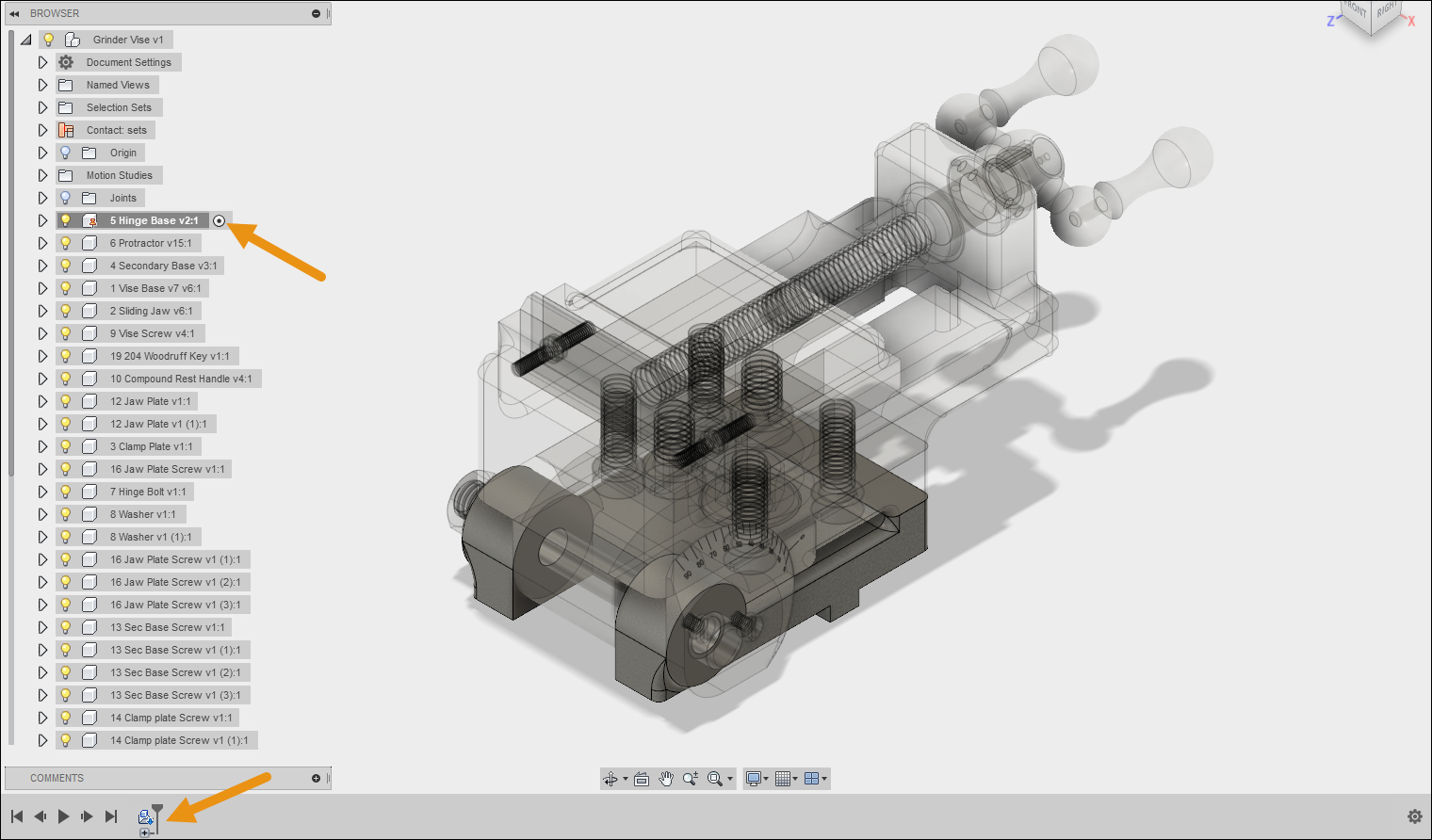Click the Motion Studies folder icon

[66, 175]
